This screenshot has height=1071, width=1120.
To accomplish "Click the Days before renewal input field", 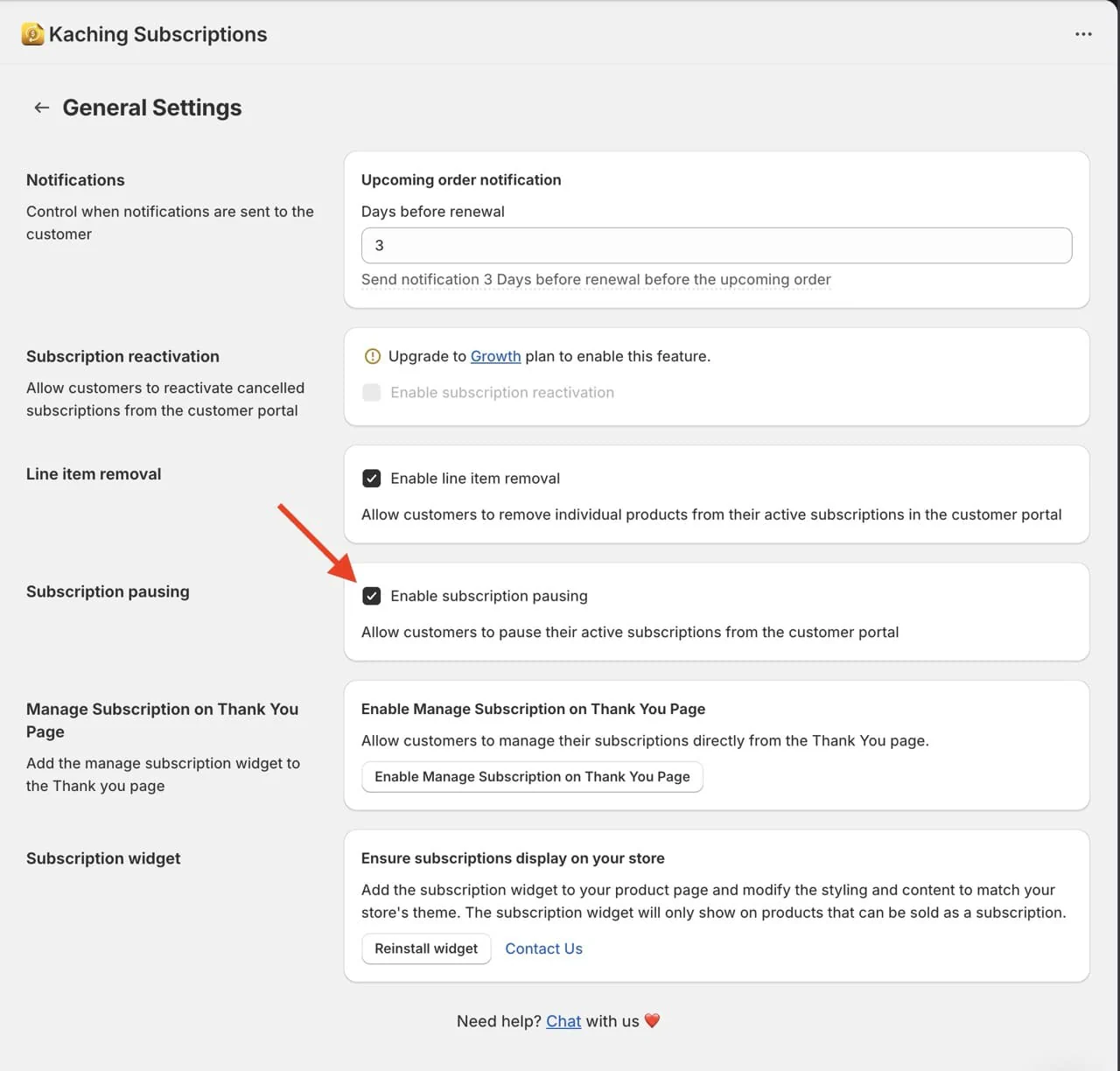I will coord(717,245).
